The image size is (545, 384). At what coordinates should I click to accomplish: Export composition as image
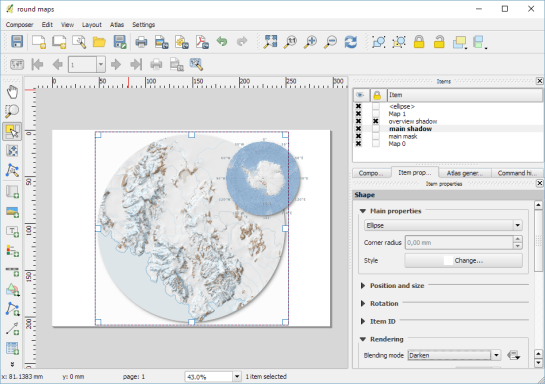click(x=161, y=42)
